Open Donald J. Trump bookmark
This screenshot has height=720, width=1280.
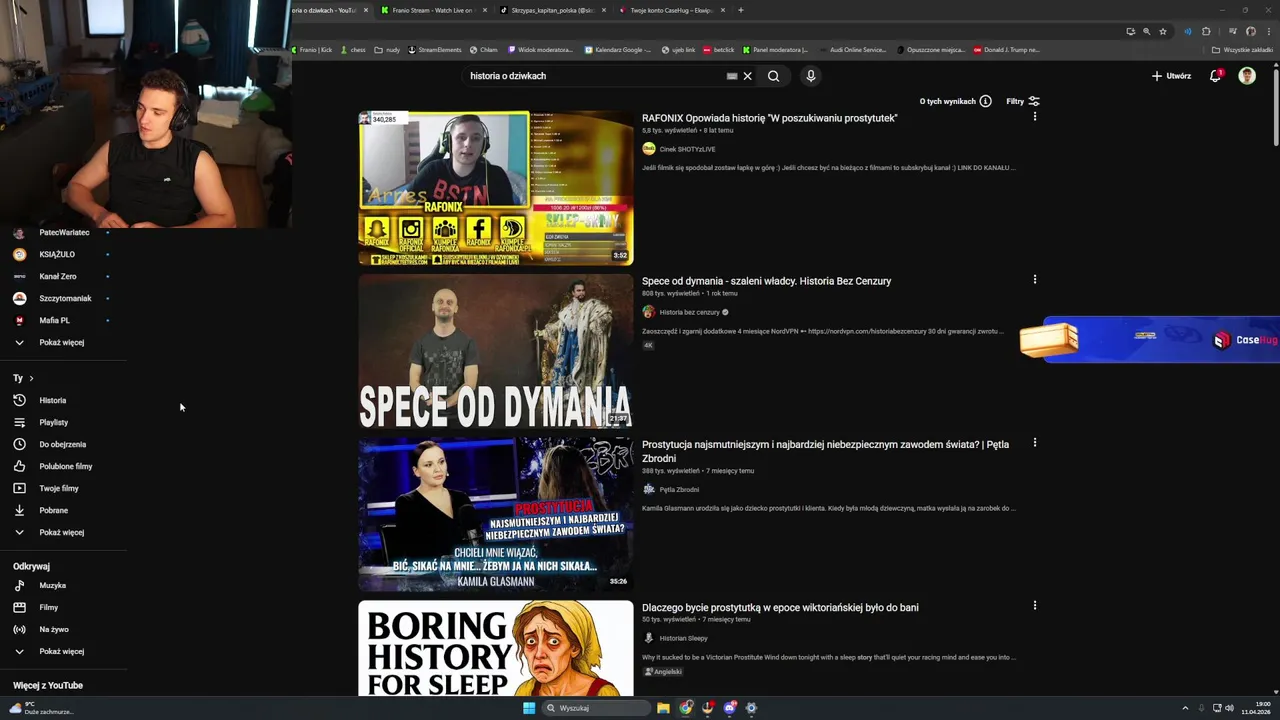pyautogui.click(x=1006, y=49)
